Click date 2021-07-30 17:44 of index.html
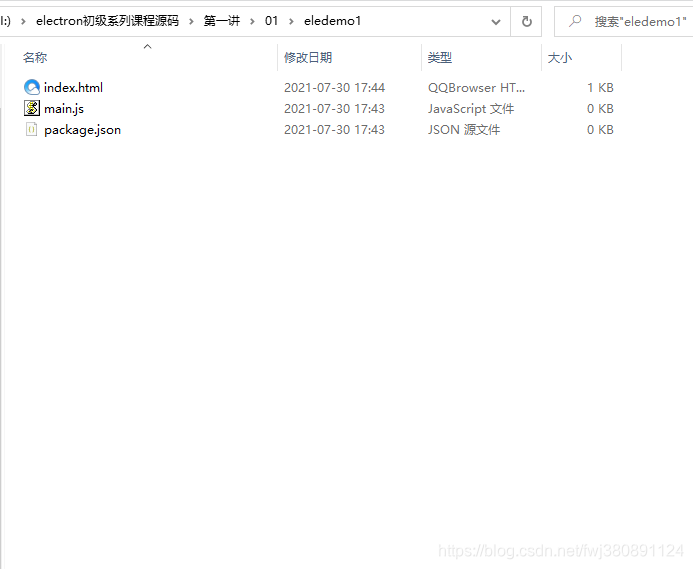 [x=334, y=88]
